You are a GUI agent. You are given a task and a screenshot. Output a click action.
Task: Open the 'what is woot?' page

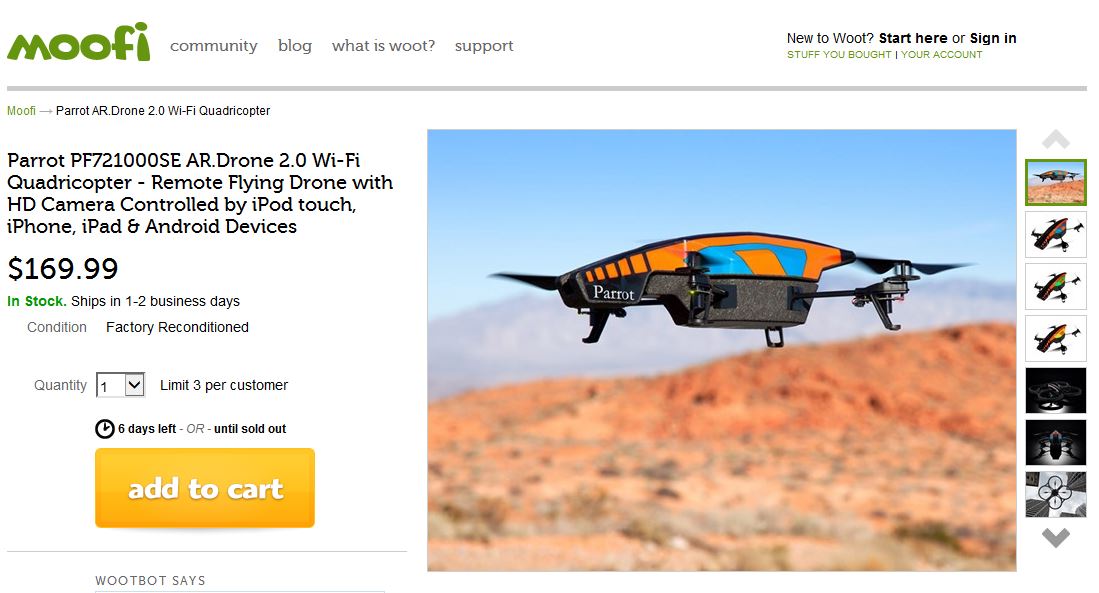(x=383, y=46)
